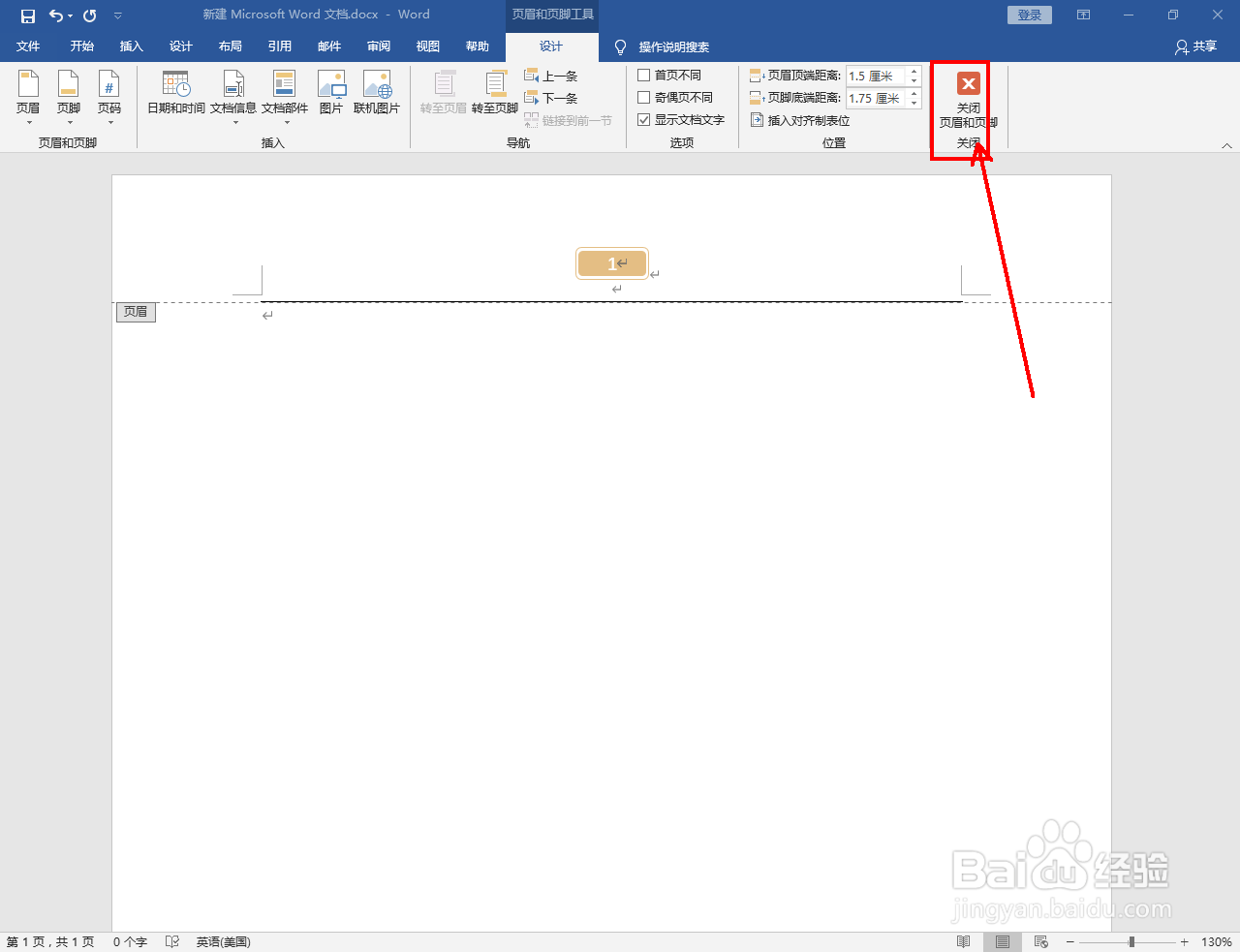This screenshot has height=952, width=1240.
Task: Open the 文档信息 document info tool
Action: pyautogui.click(x=232, y=94)
